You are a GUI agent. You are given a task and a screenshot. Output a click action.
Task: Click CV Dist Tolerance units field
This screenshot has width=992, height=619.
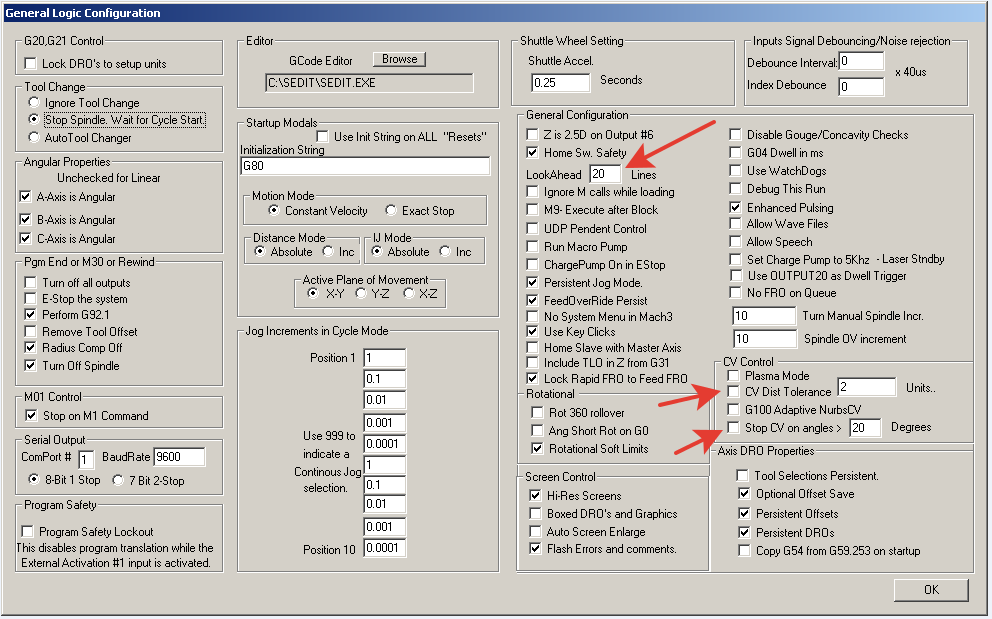pos(867,387)
